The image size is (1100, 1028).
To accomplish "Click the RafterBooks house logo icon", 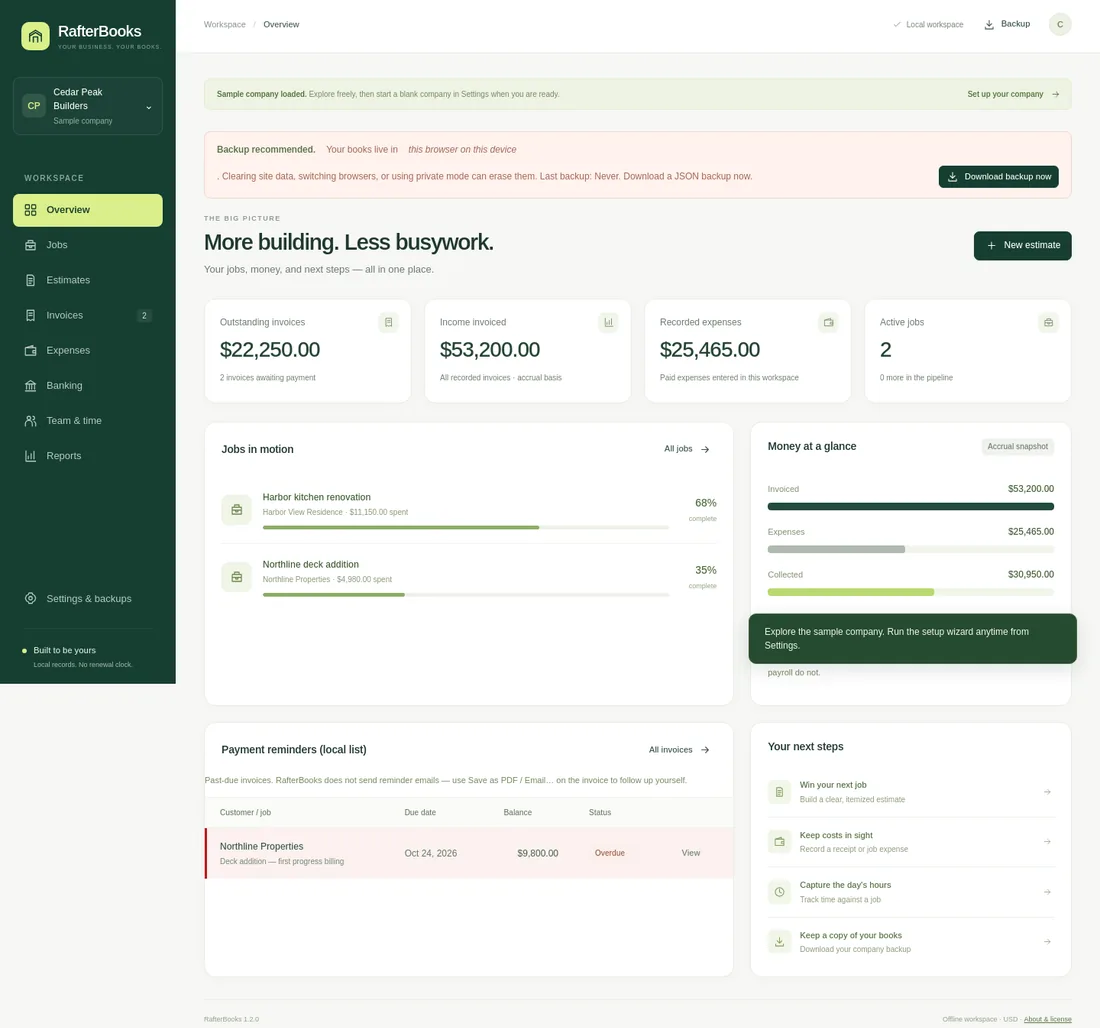I will pos(35,36).
